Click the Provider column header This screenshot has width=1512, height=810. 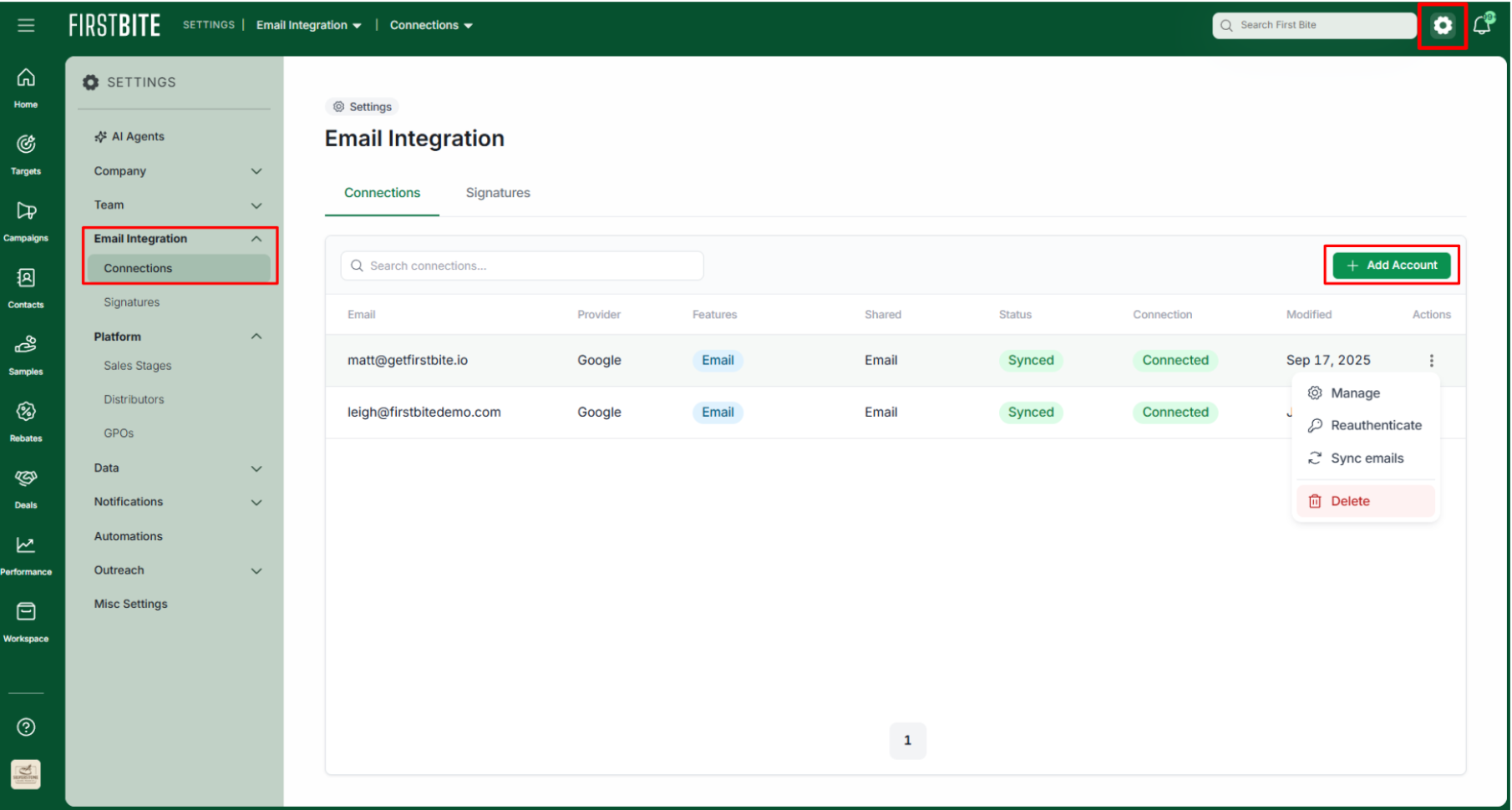[x=599, y=315]
